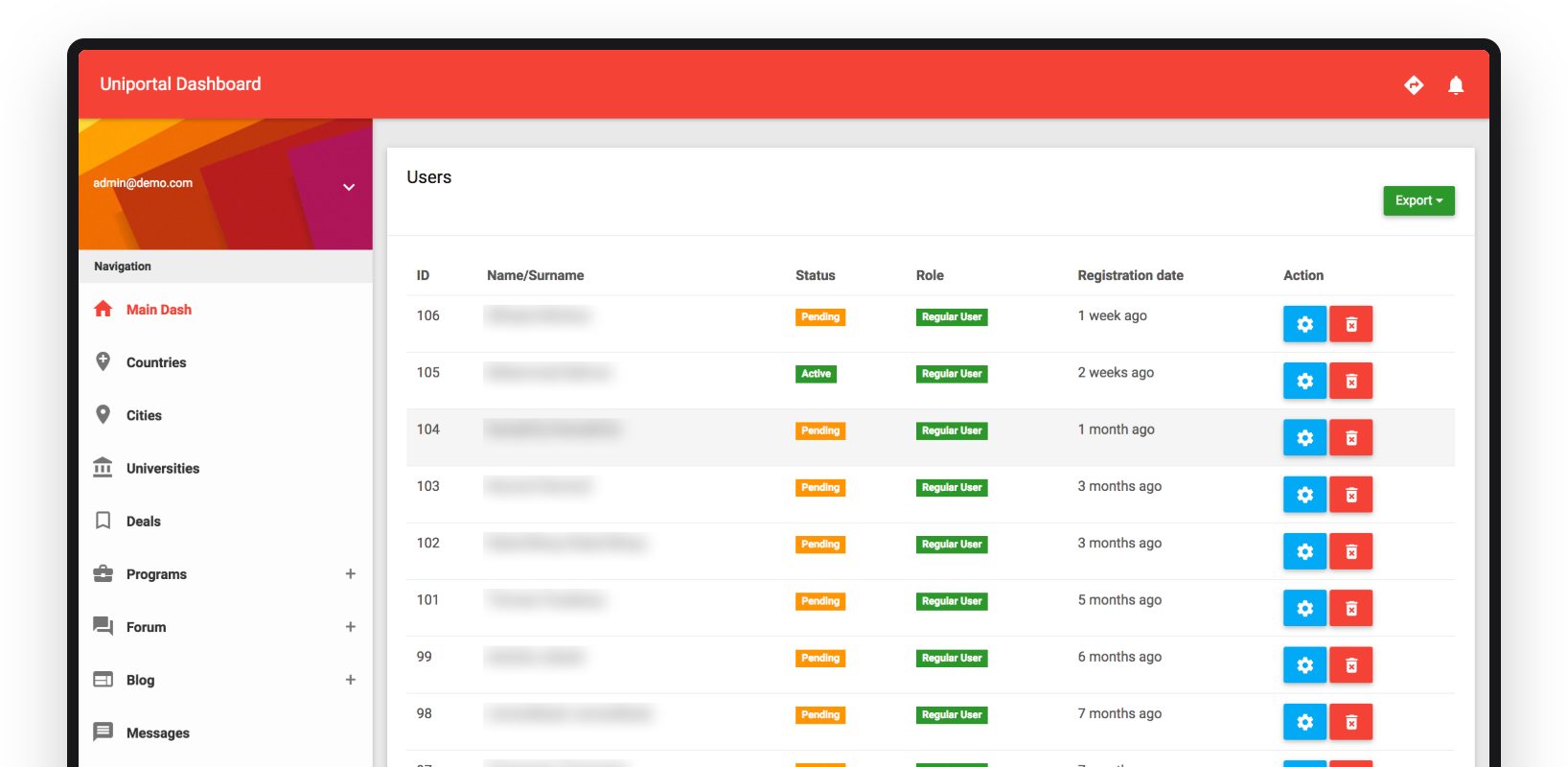Viewport: 1568px width, 767px height.
Task: Click the Main Dash home icon
Action: click(x=103, y=309)
